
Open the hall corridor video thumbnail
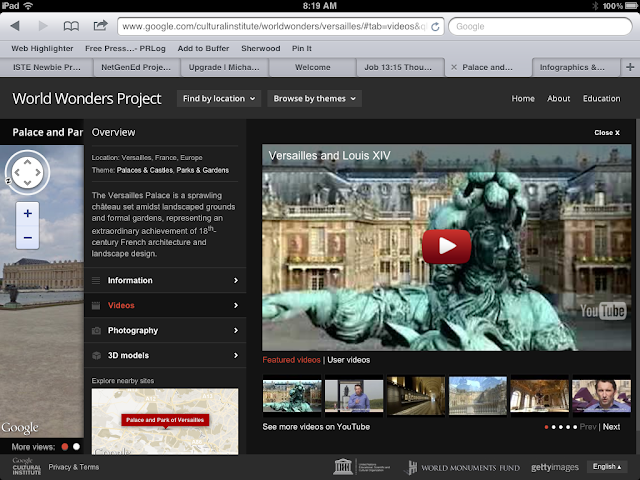(416, 396)
